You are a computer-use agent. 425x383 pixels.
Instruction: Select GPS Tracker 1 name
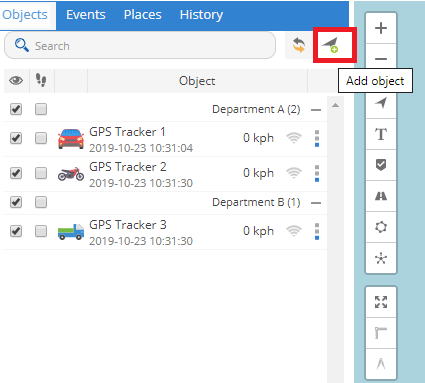[x=127, y=132]
